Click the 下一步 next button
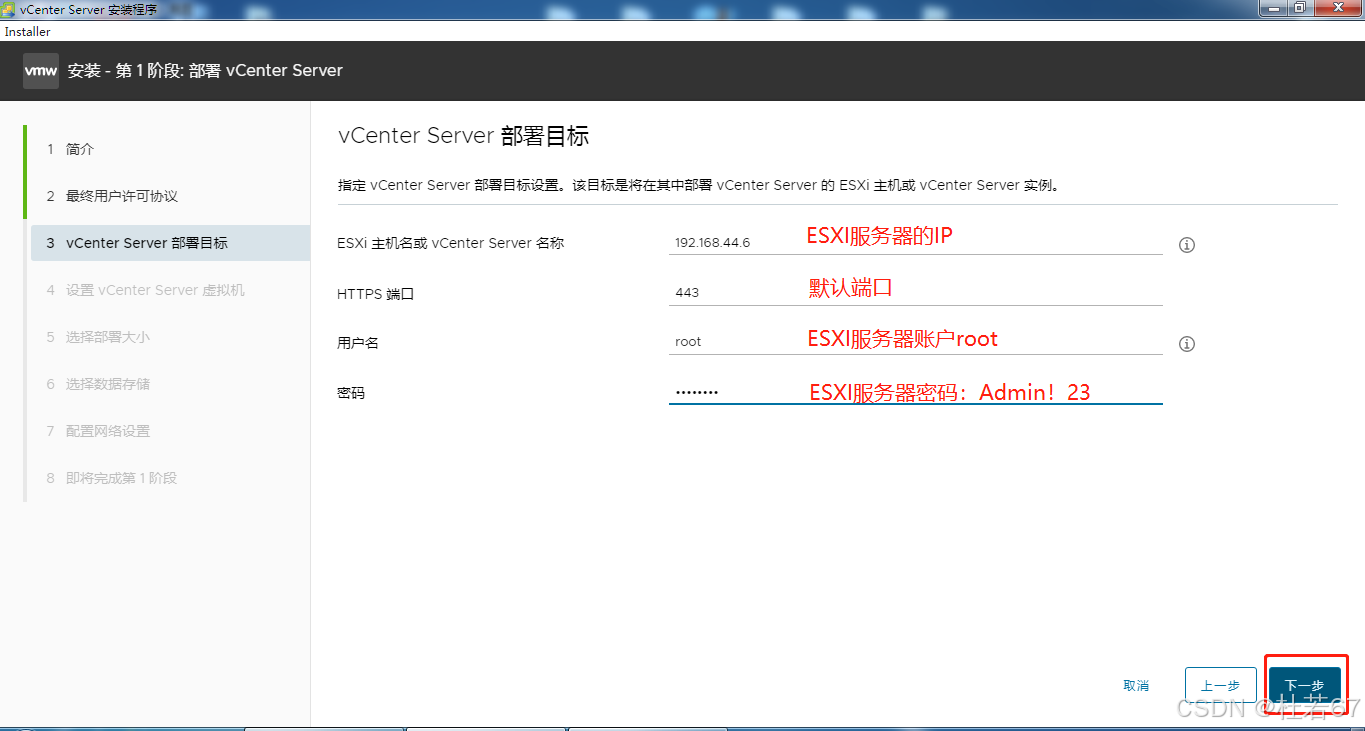This screenshot has height=731, width=1365. (x=1304, y=685)
